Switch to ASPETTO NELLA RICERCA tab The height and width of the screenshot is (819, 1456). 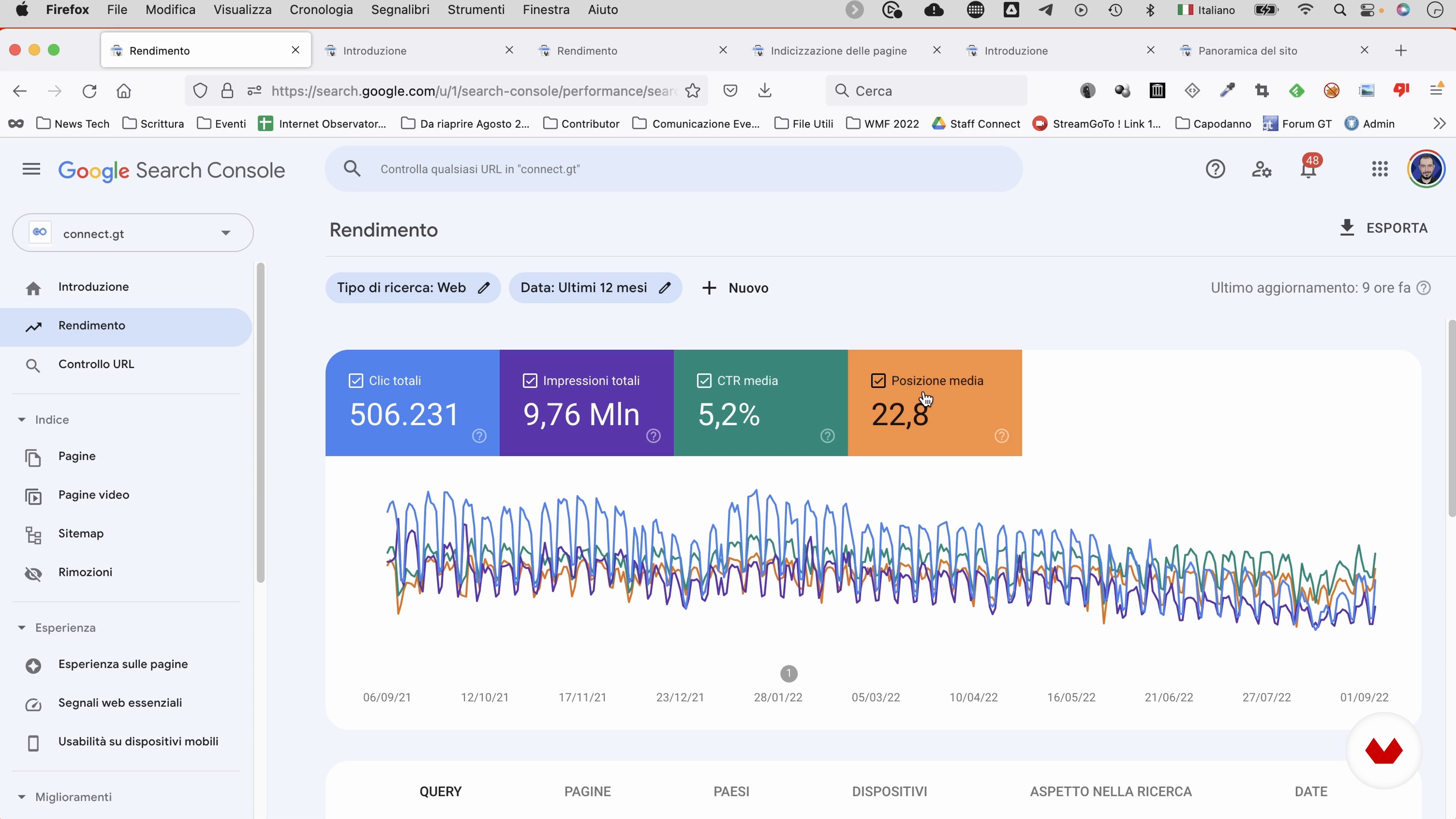click(1111, 791)
